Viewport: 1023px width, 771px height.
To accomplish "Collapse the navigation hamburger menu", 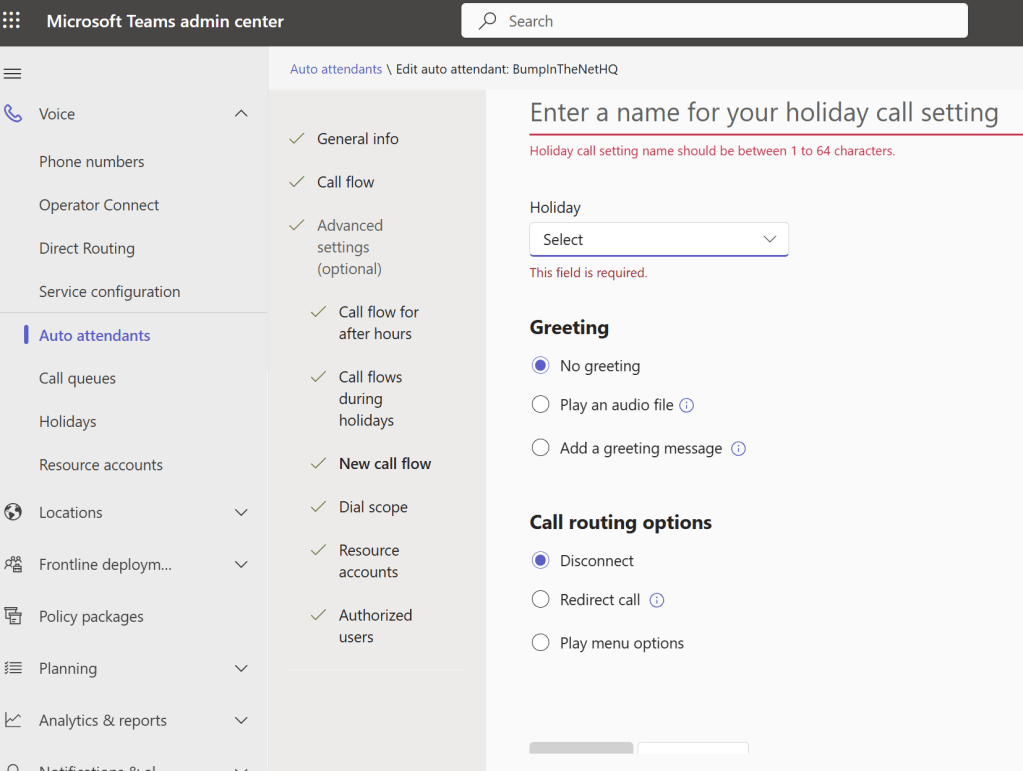I will pyautogui.click(x=13, y=74).
